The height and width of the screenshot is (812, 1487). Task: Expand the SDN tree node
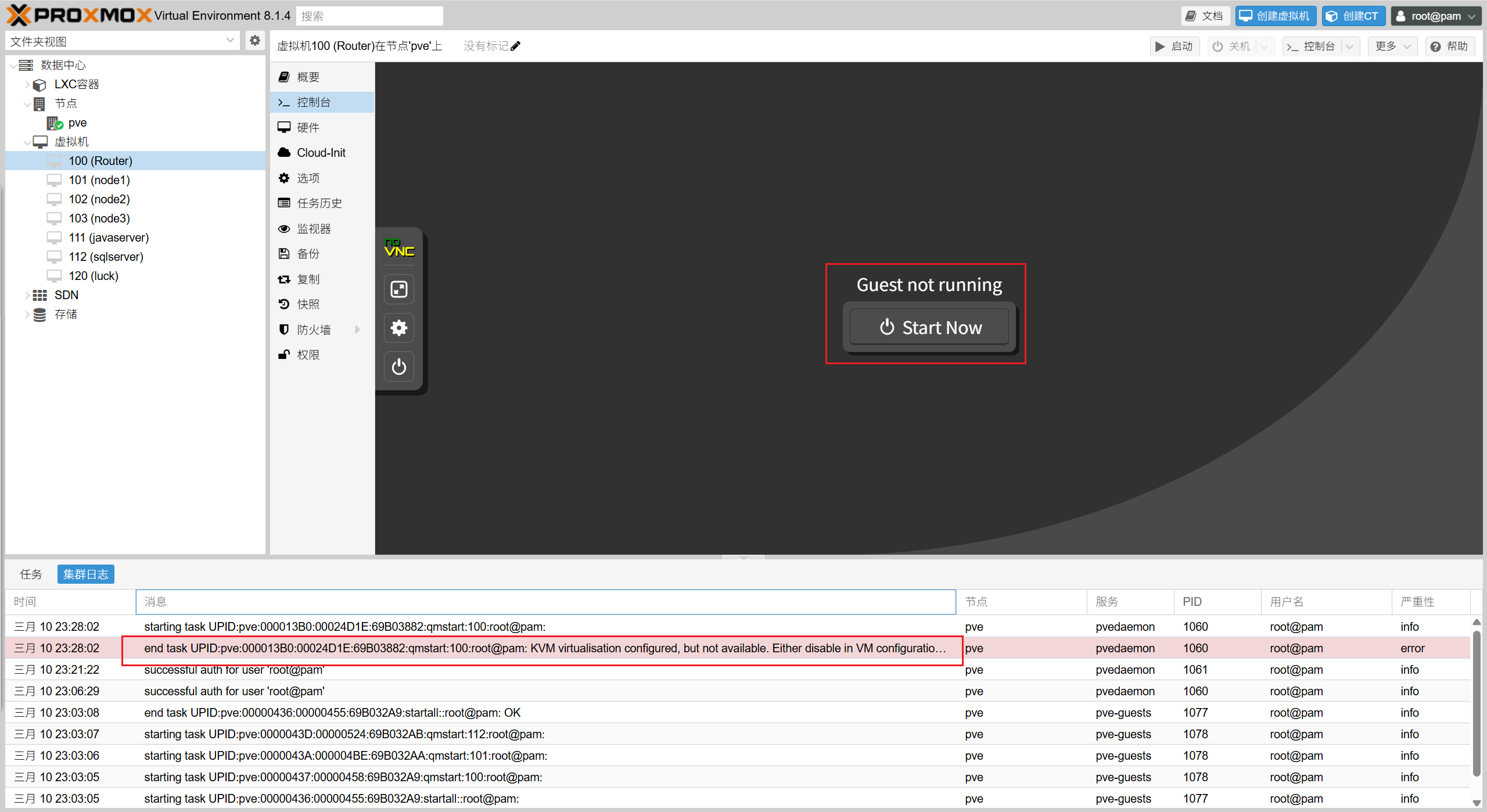(27, 296)
